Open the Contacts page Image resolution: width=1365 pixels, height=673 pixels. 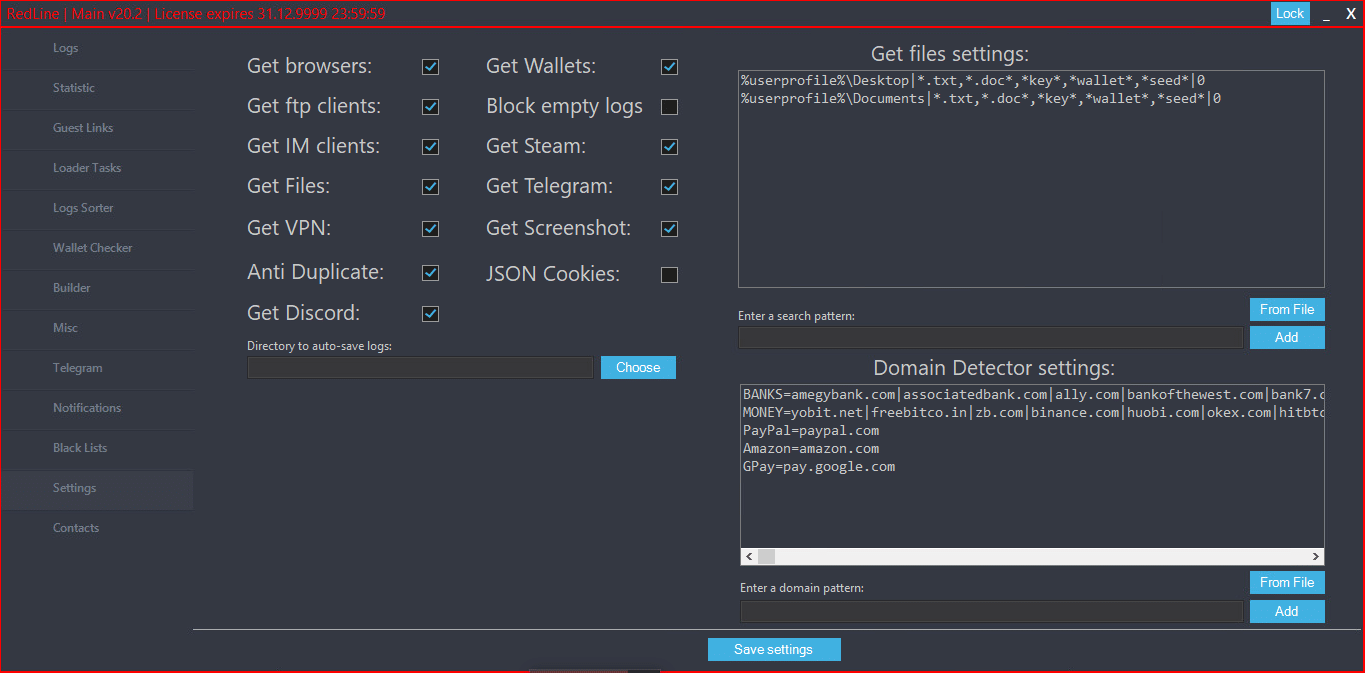(x=97, y=528)
